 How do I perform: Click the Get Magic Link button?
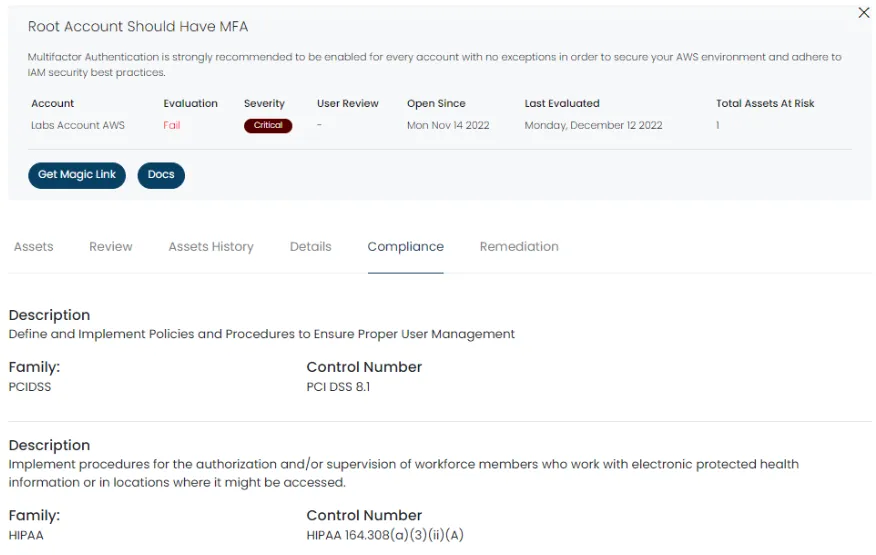pos(77,175)
